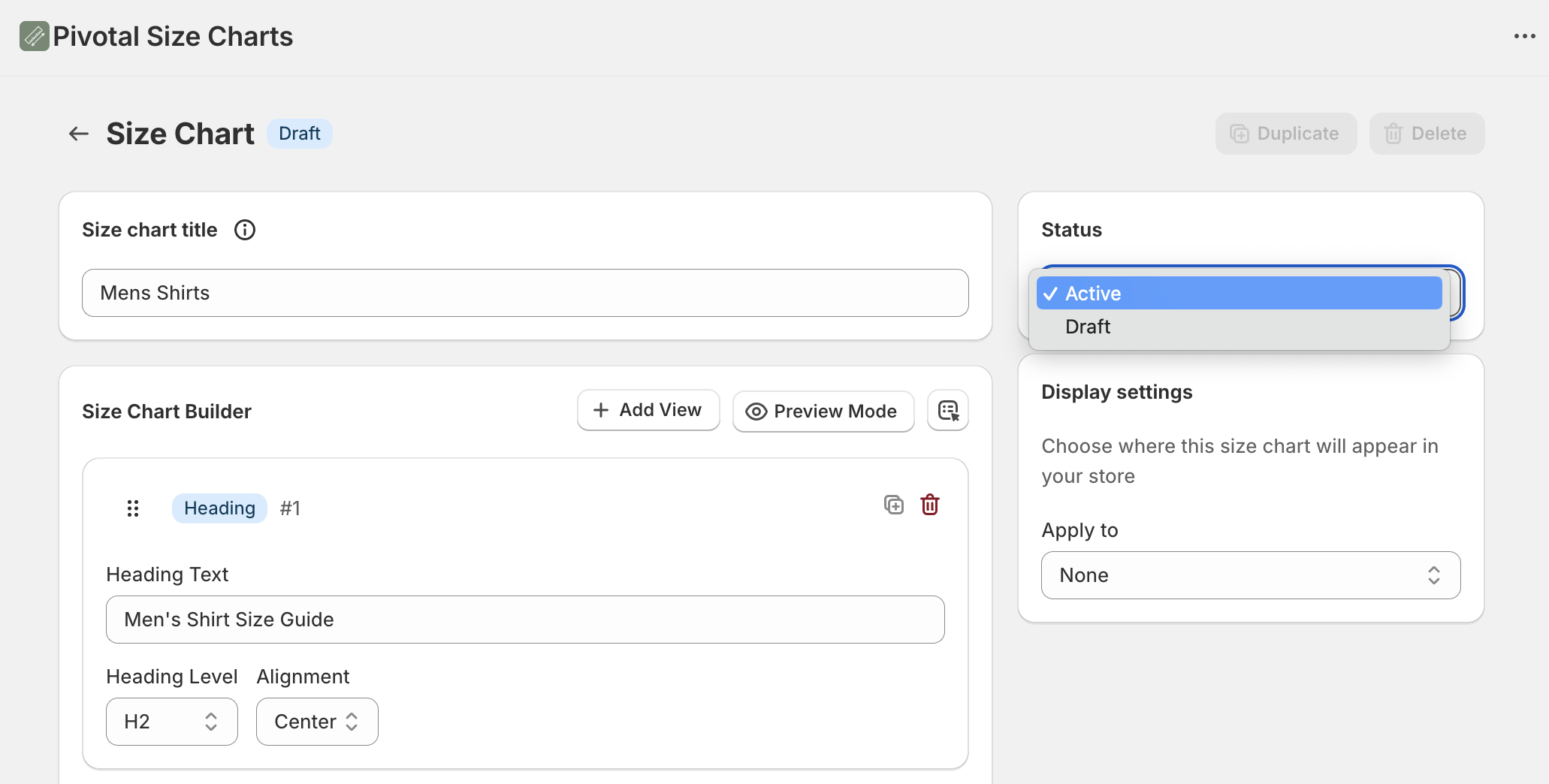The width and height of the screenshot is (1549, 784).
Task: Click the Heading block type badge
Action: point(219,508)
